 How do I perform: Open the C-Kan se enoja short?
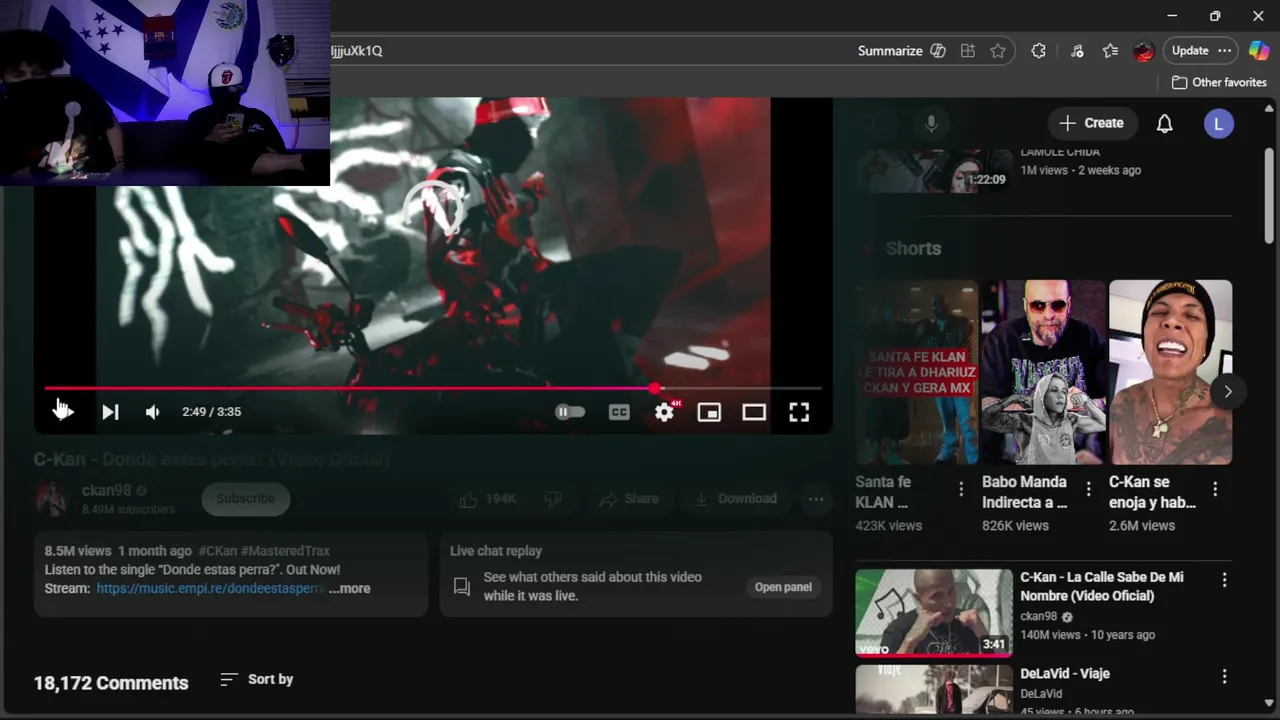pyautogui.click(x=1170, y=372)
